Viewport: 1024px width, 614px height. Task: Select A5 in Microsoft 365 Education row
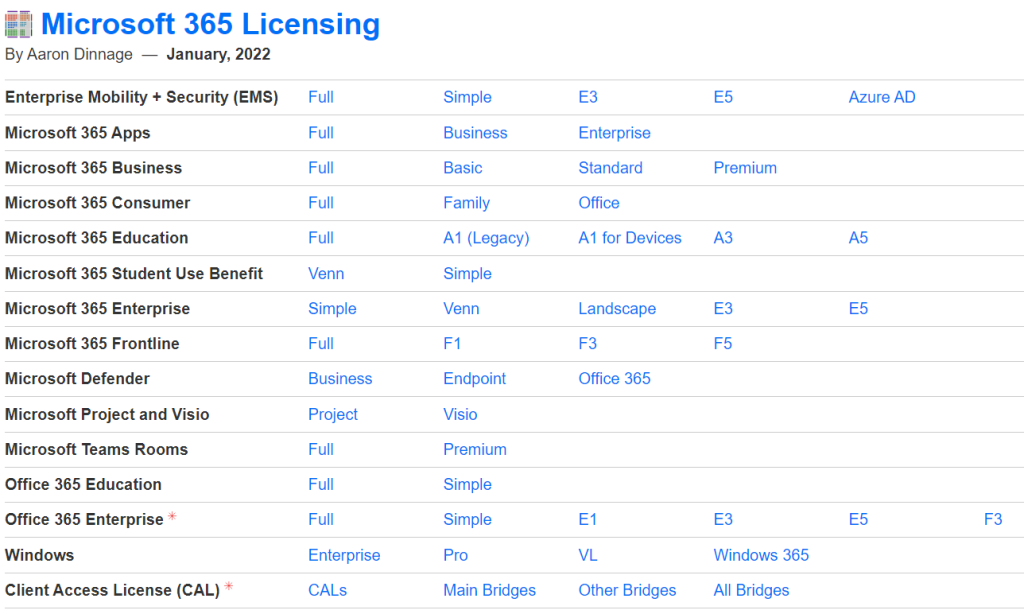click(x=858, y=238)
